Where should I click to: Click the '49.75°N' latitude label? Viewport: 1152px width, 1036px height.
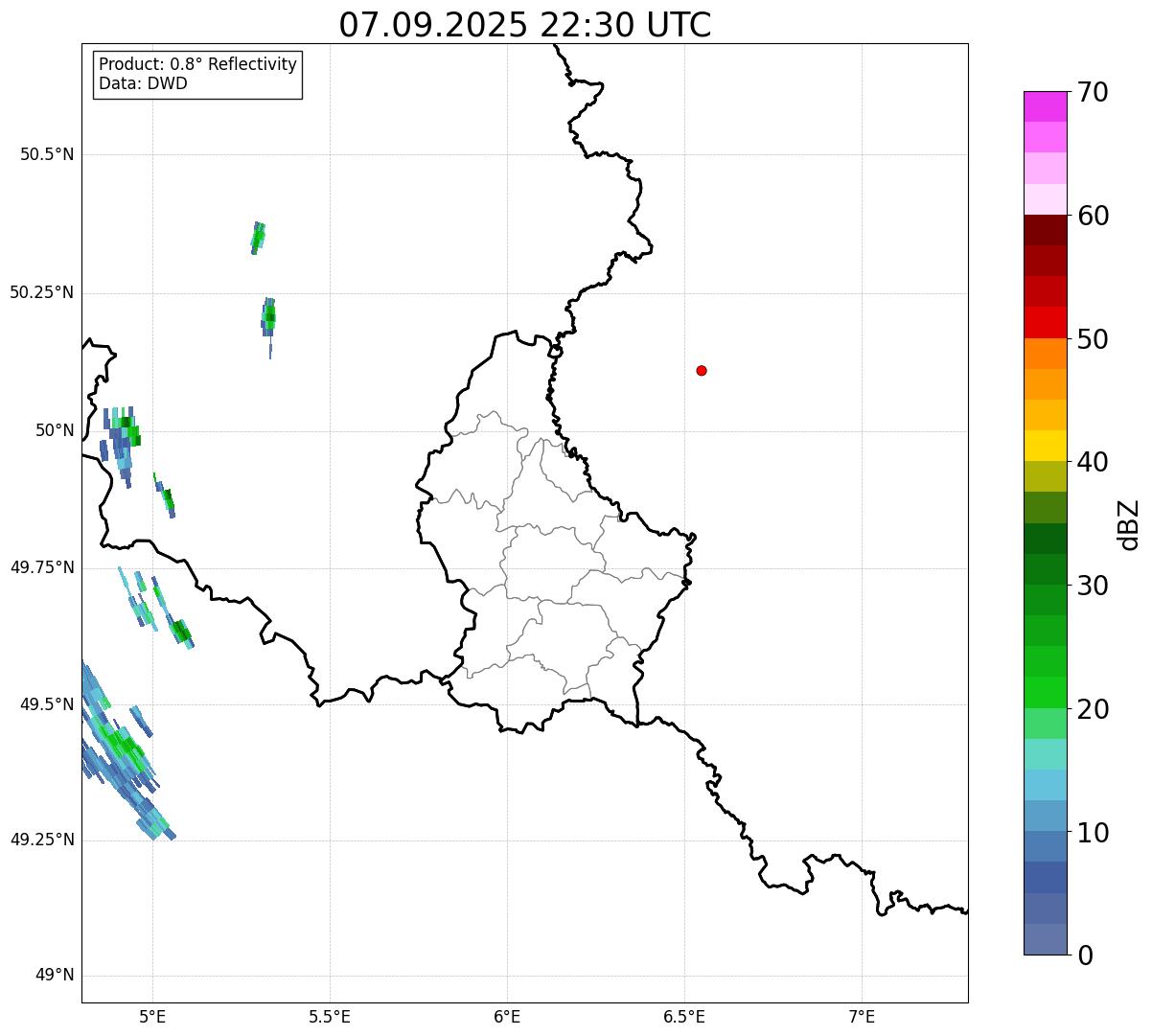(42, 567)
